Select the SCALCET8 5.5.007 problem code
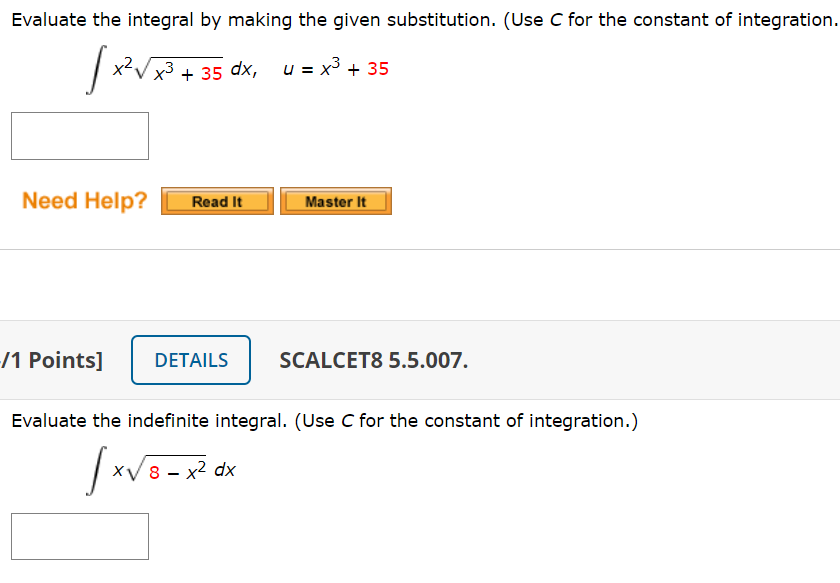The height and width of the screenshot is (583, 840). point(373,361)
